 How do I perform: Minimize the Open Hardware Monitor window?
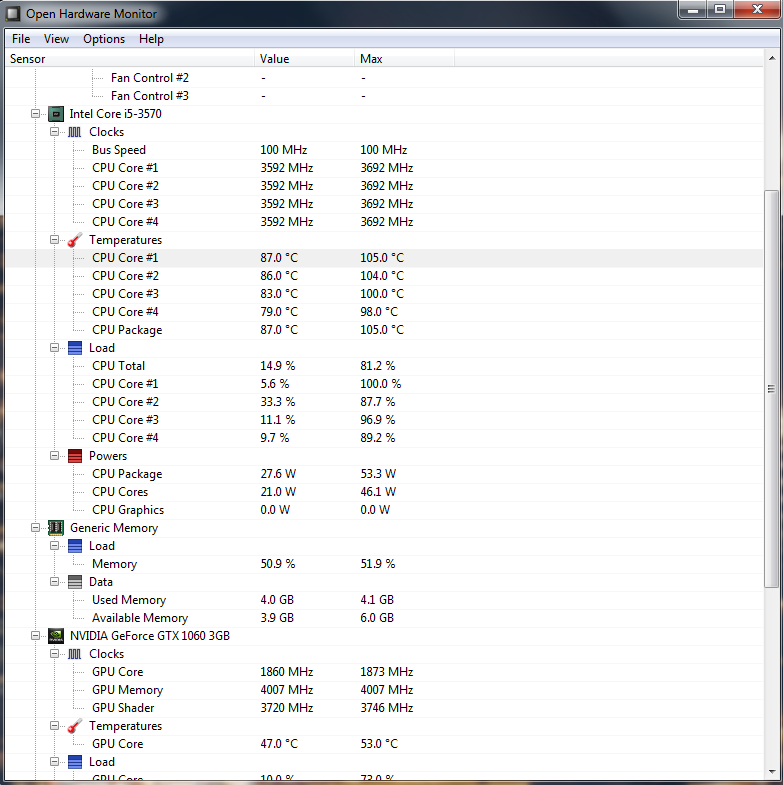pyautogui.click(x=693, y=10)
